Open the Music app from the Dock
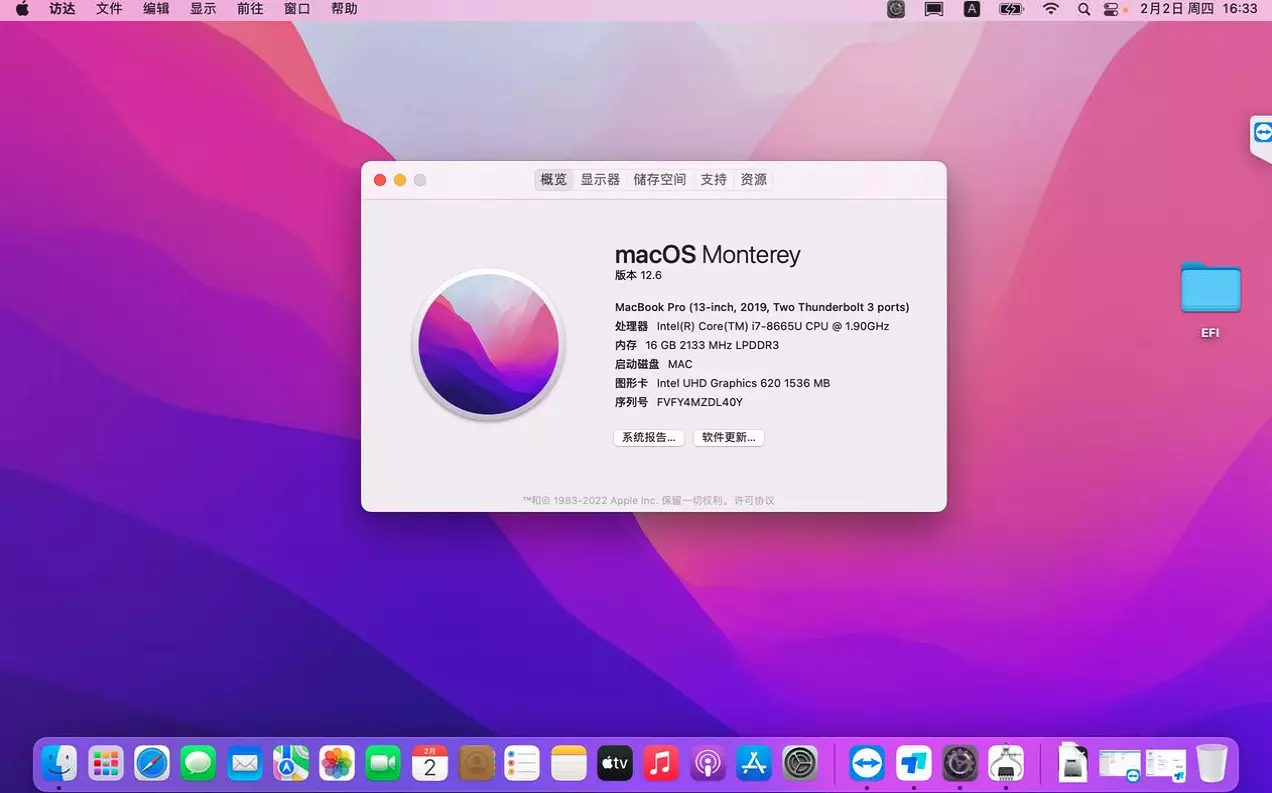The width and height of the screenshot is (1272, 793). [660, 763]
